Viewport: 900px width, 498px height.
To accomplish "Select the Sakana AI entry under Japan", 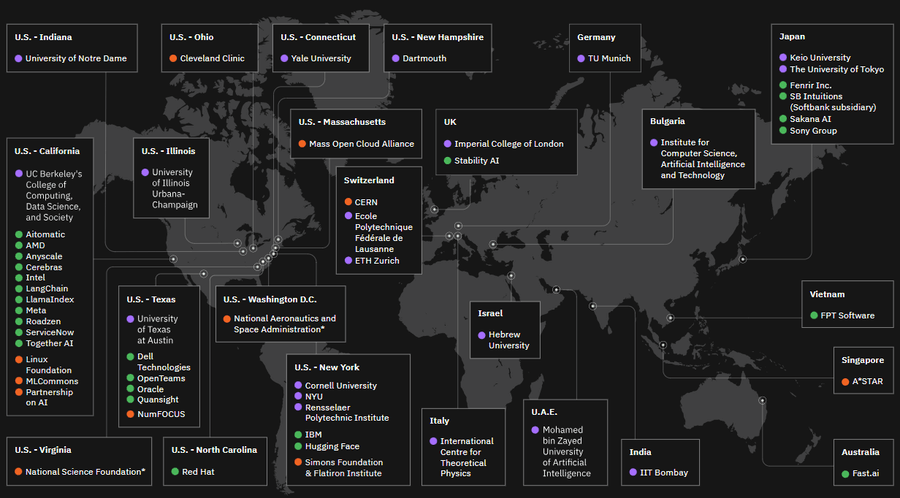I will click(x=810, y=118).
